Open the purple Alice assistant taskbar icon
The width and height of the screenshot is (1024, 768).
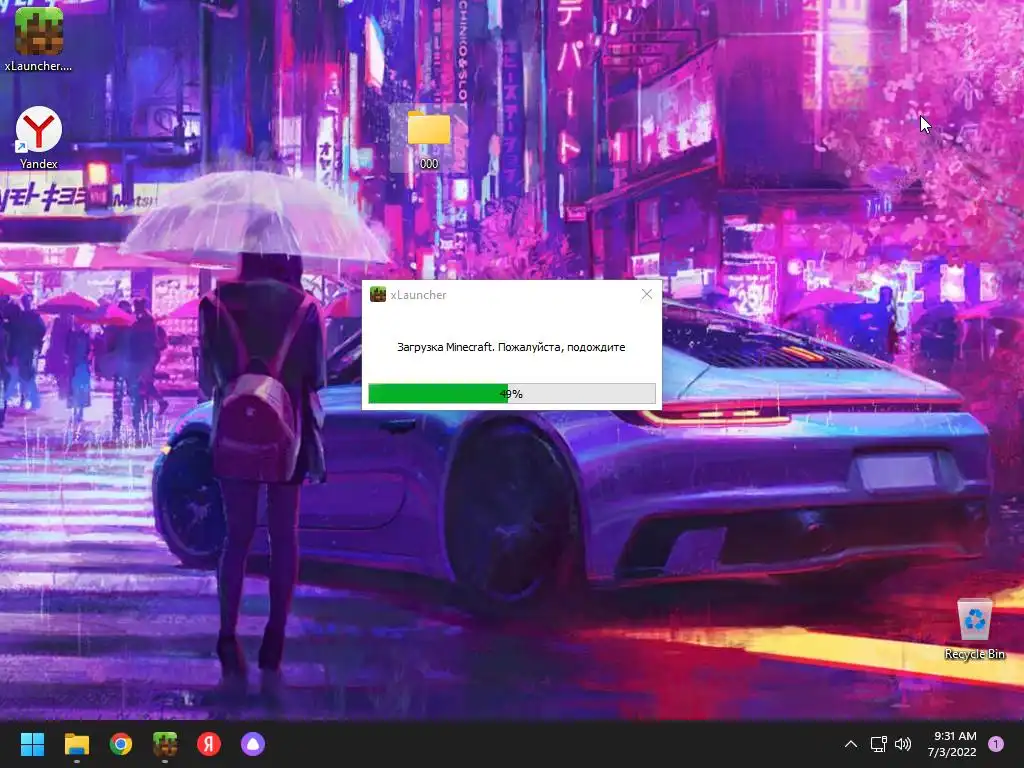tap(253, 744)
